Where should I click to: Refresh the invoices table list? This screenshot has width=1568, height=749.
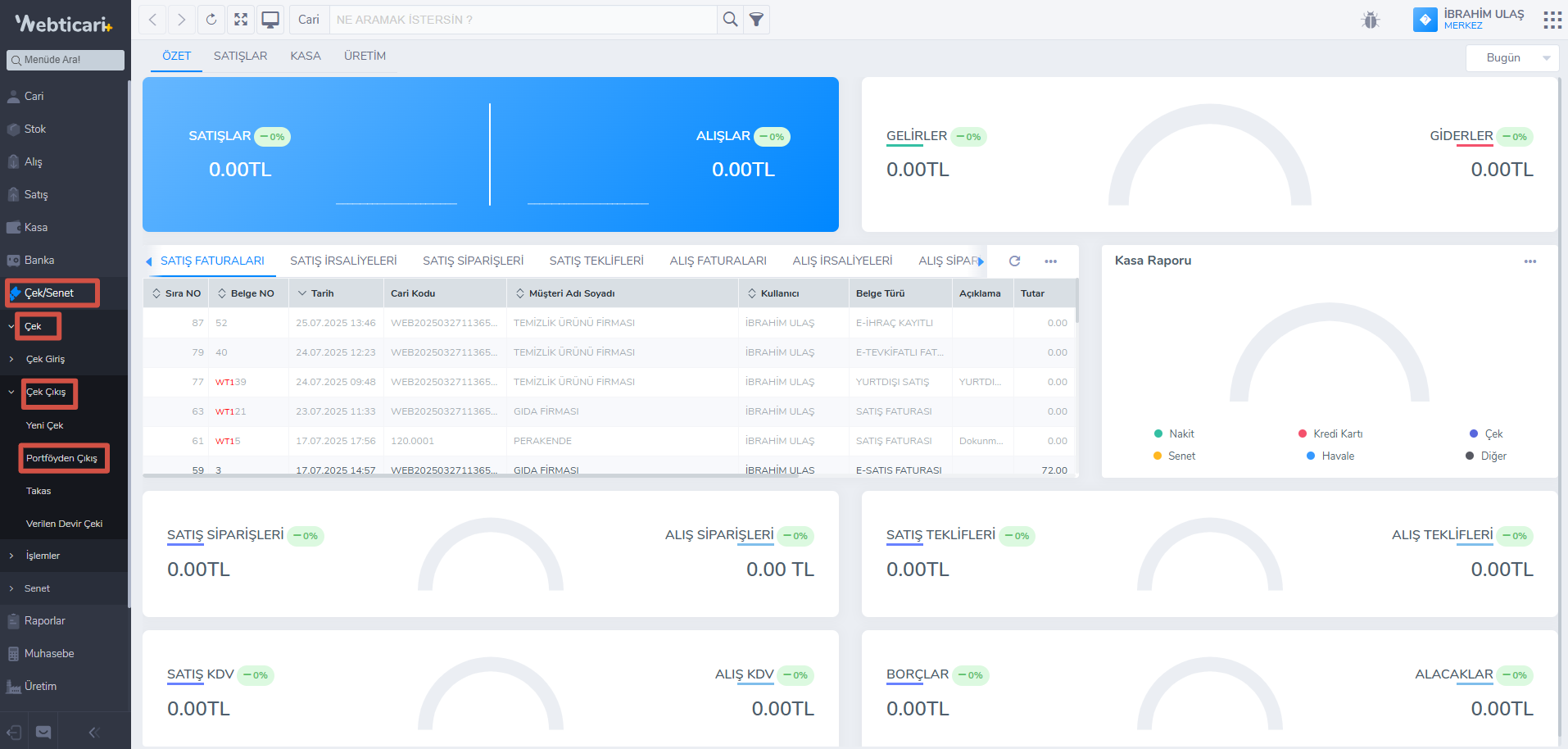coord(1014,261)
